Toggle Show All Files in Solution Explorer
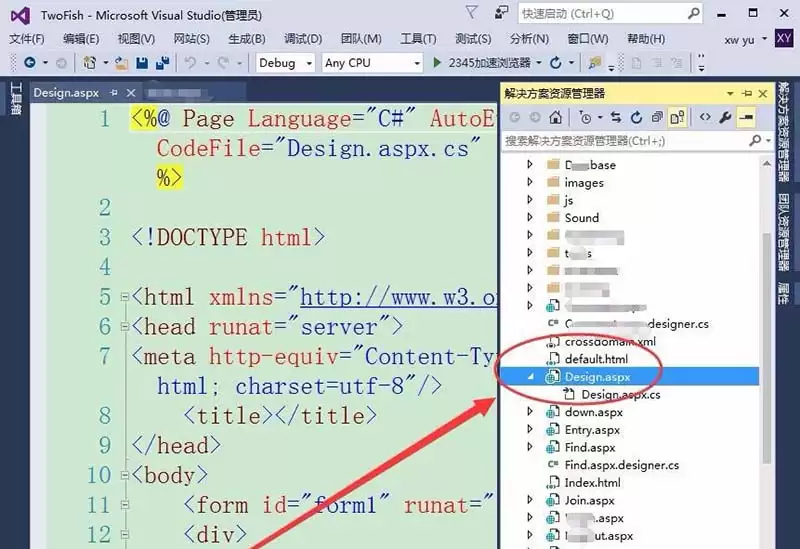 [x=678, y=117]
